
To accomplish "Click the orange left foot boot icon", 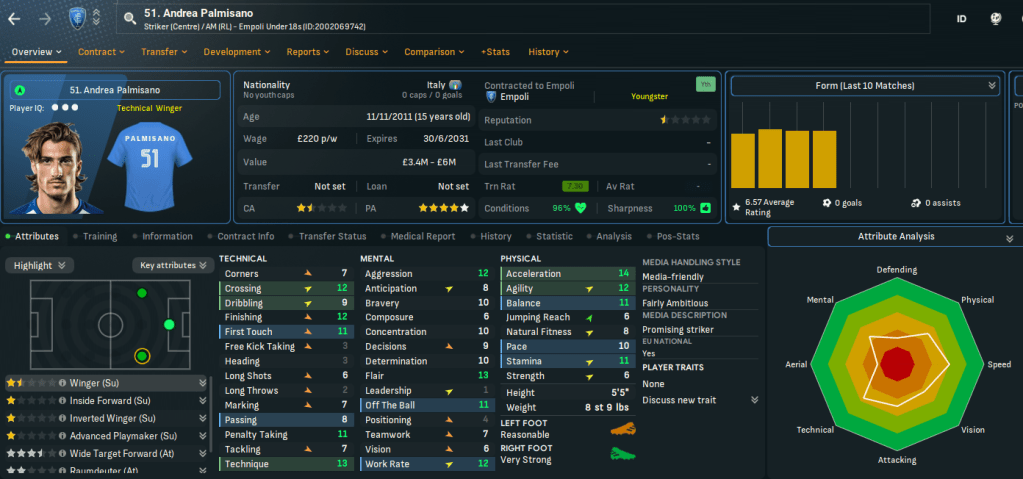I will pos(624,429).
